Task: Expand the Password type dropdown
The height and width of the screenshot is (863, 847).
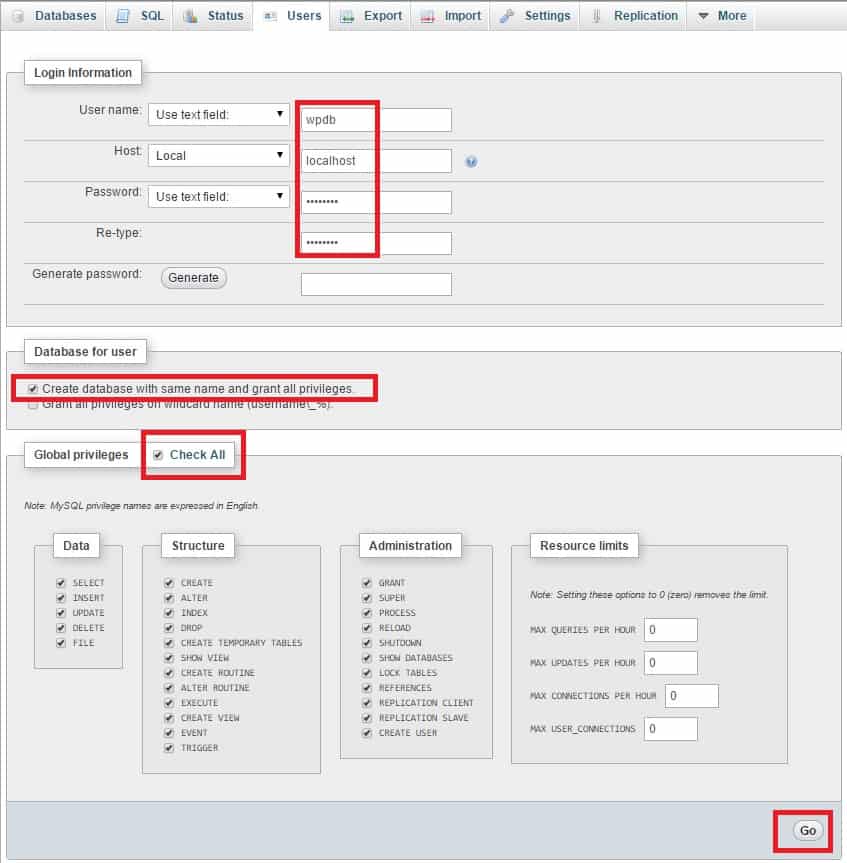Action: pos(219,197)
